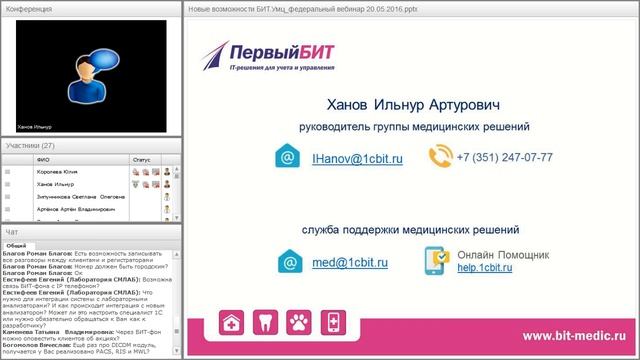Select participant Зипунникова Светлана Олеговна

[81, 197]
